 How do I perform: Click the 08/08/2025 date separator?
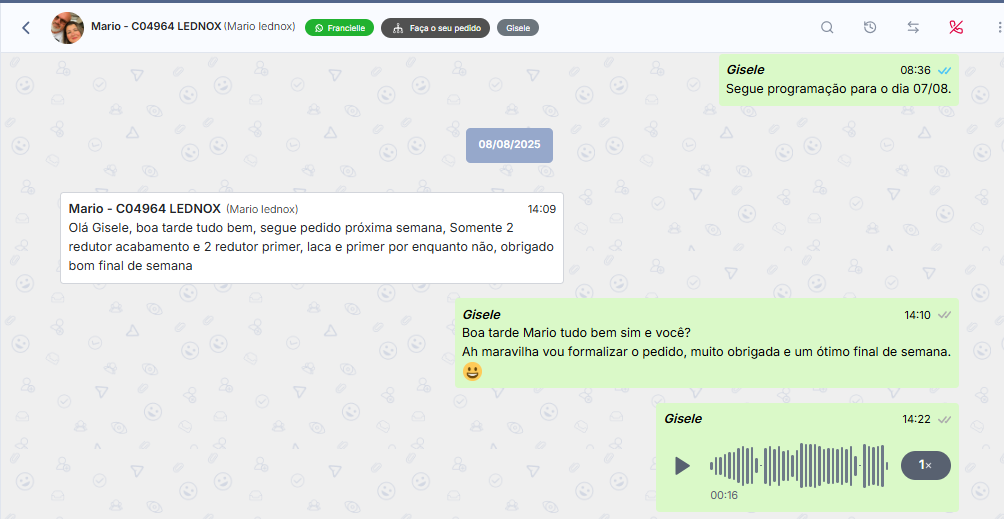[509, 145]
